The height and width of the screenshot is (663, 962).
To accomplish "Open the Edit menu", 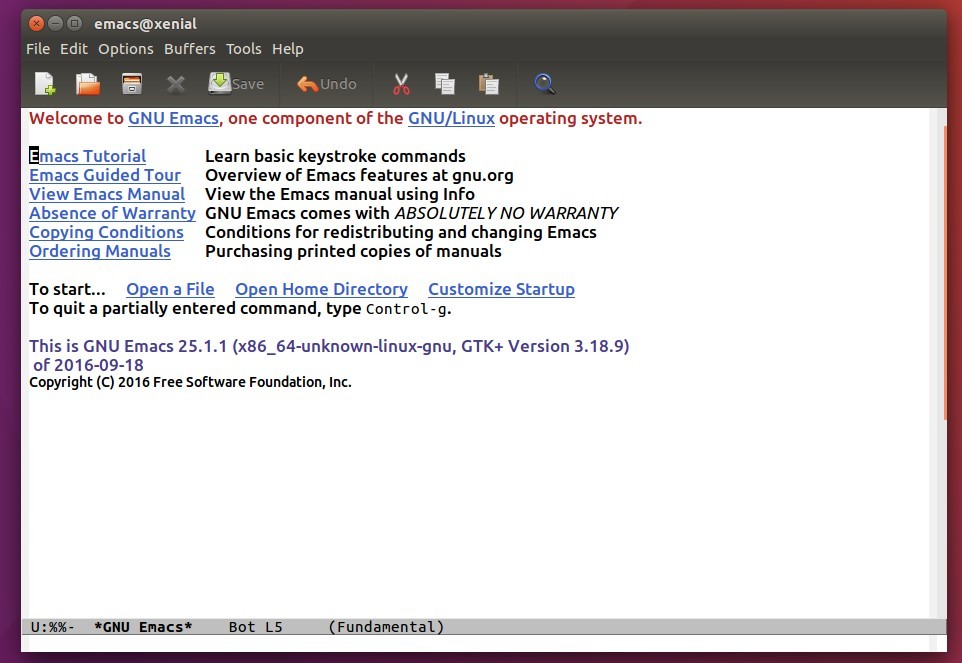I will point(74,48).
